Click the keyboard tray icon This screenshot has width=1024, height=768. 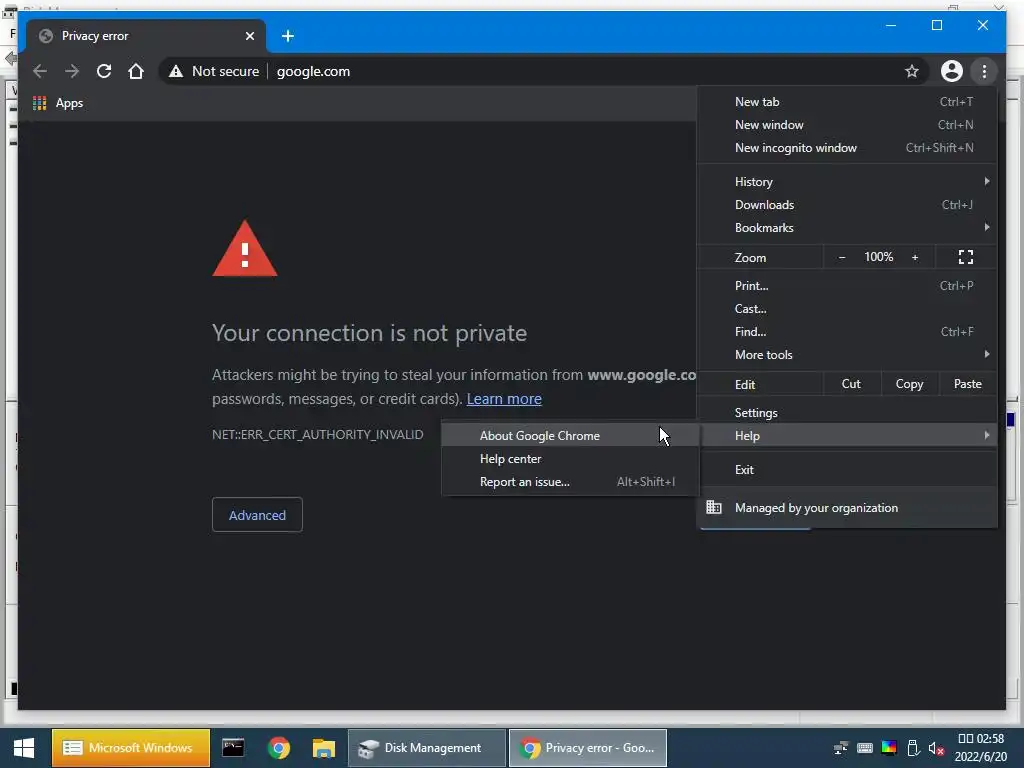point(865,748)
